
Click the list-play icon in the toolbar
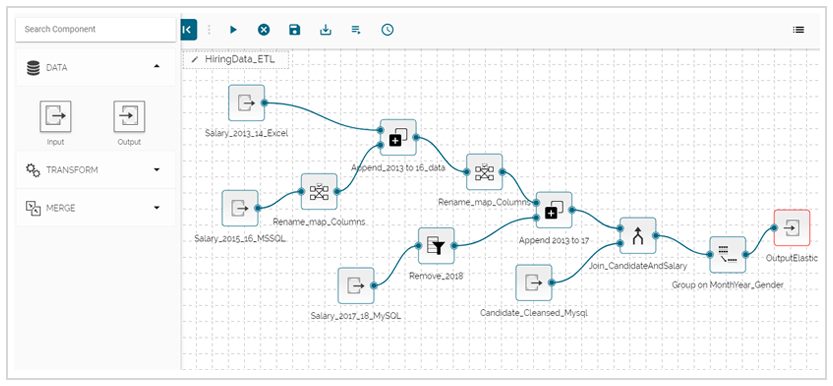click(356, 30)
